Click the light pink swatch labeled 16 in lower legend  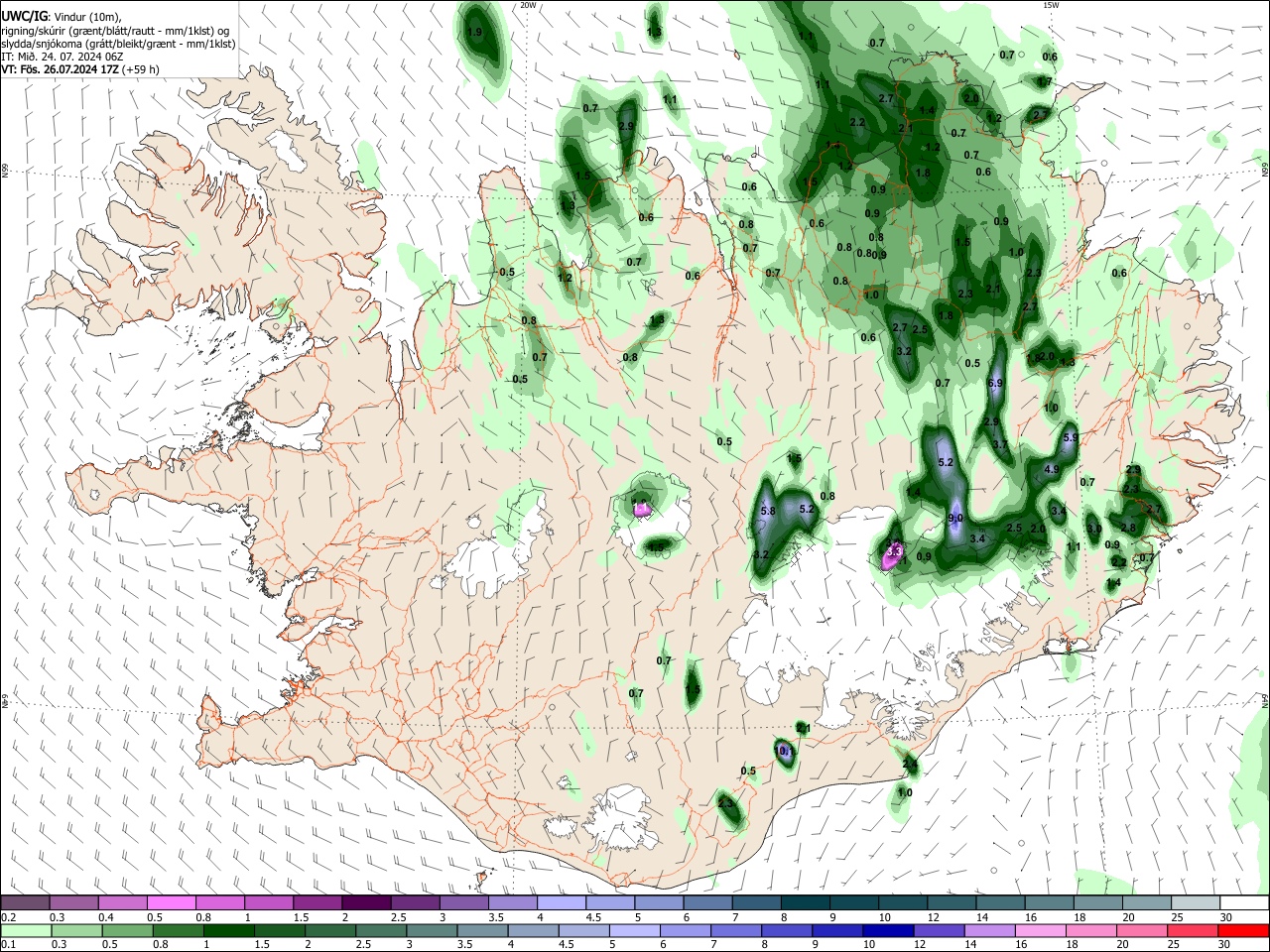(x=1041, y=930)
